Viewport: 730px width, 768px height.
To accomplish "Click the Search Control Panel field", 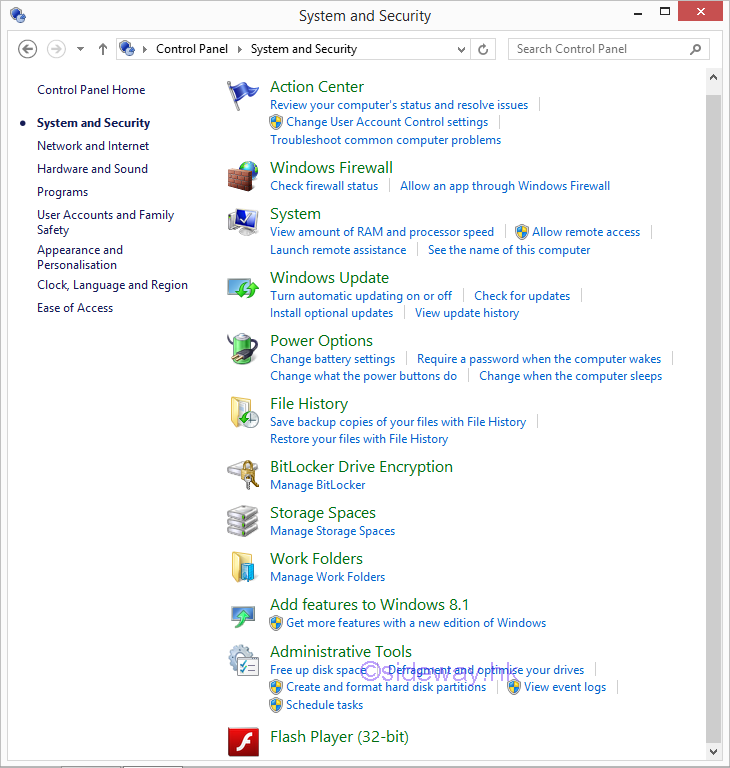I will click(x=600, y=49).
